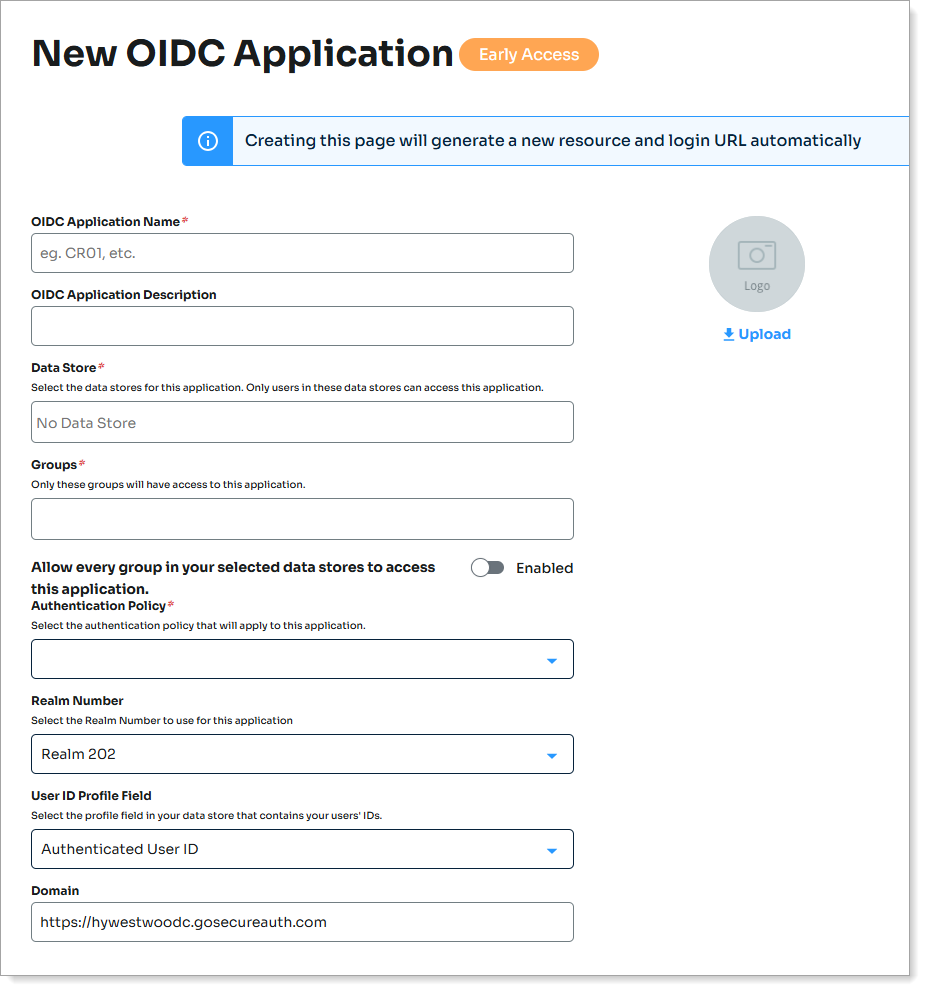Open the User ID Profile Field dropdown

pos(553,848)
